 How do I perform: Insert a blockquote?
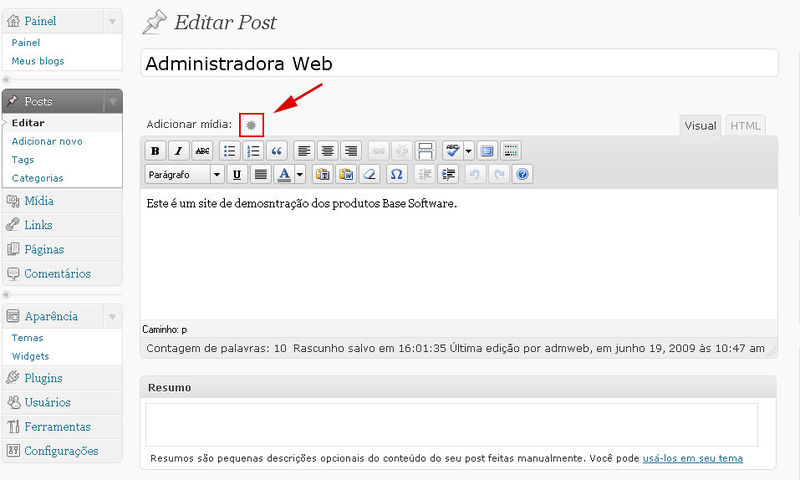(276, 151)
